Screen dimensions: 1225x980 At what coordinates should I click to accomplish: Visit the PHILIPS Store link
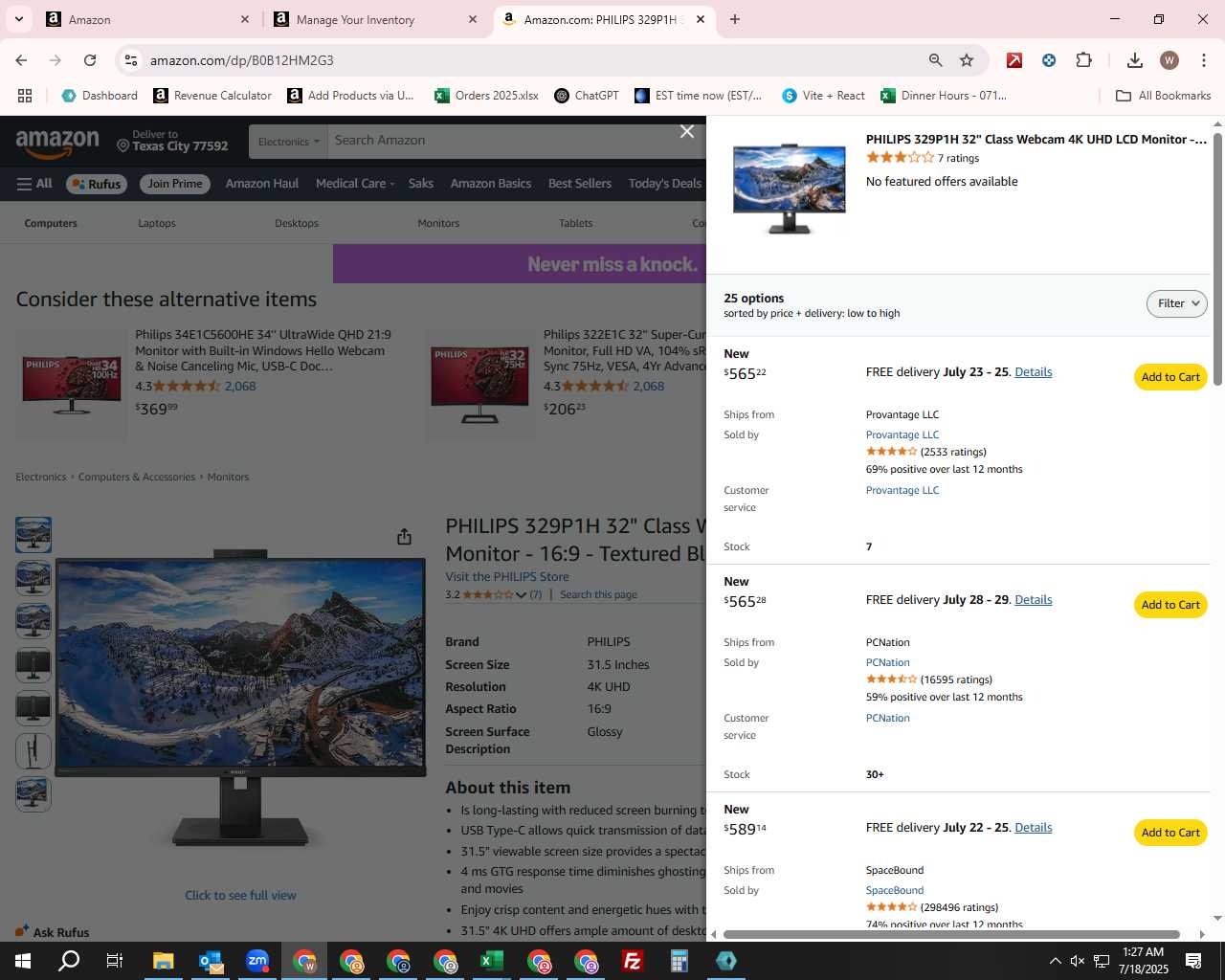pos(507,577)
